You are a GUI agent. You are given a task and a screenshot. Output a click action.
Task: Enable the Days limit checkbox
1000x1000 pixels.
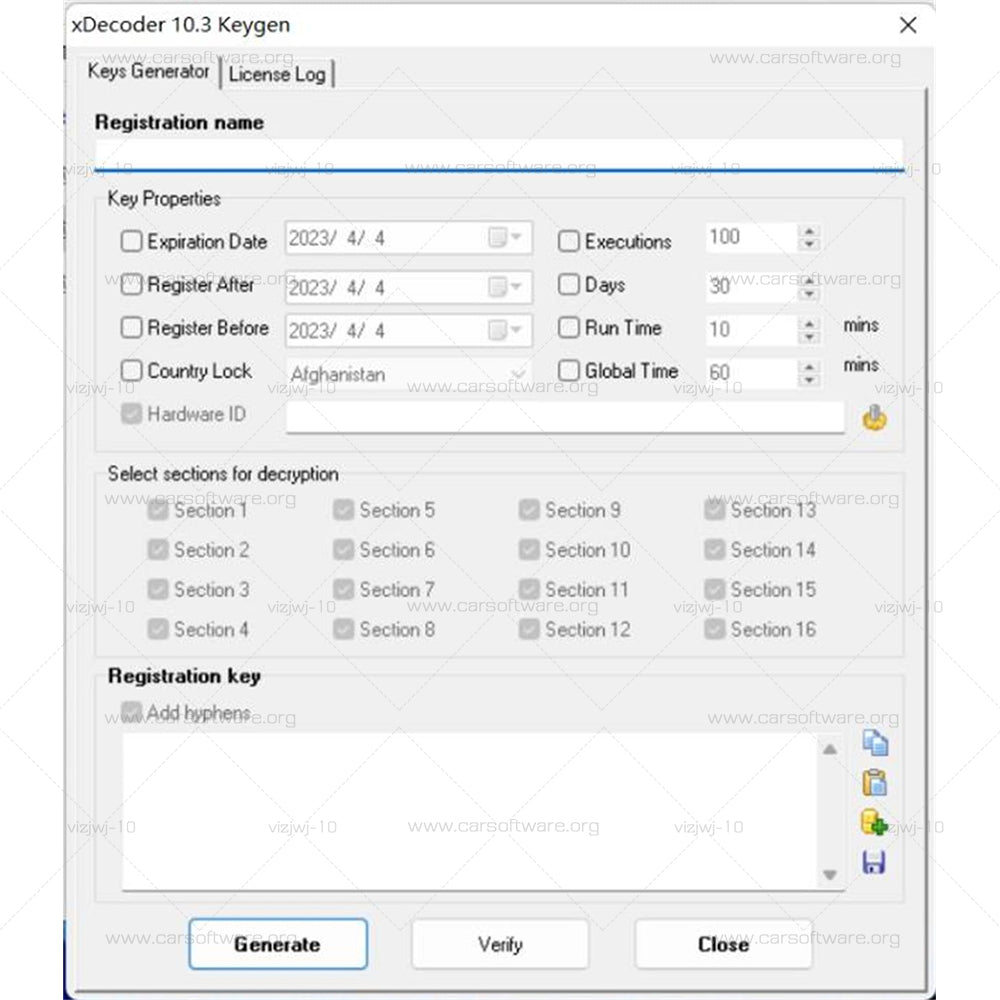[568, 284]
